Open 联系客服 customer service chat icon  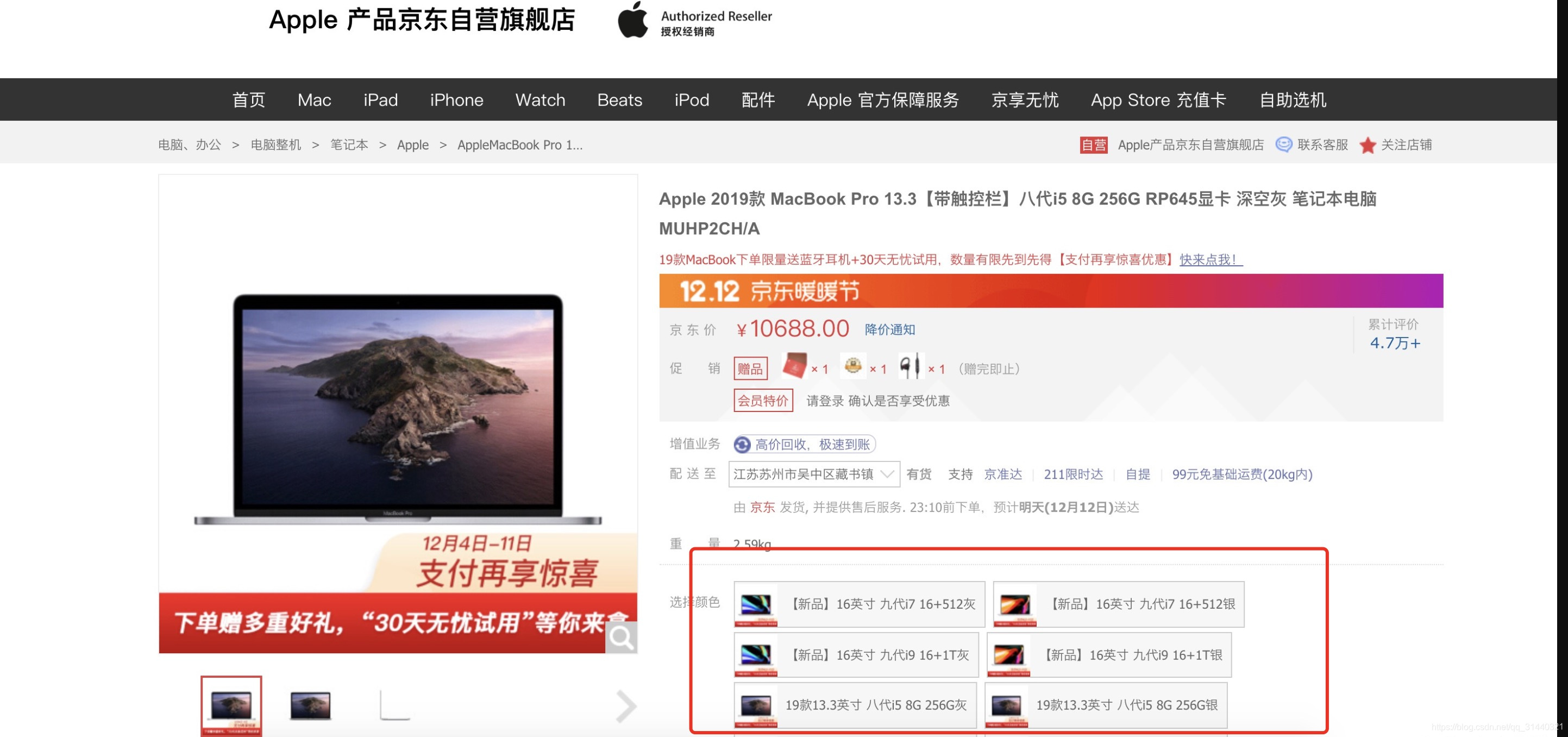[x=1283, y=145]
